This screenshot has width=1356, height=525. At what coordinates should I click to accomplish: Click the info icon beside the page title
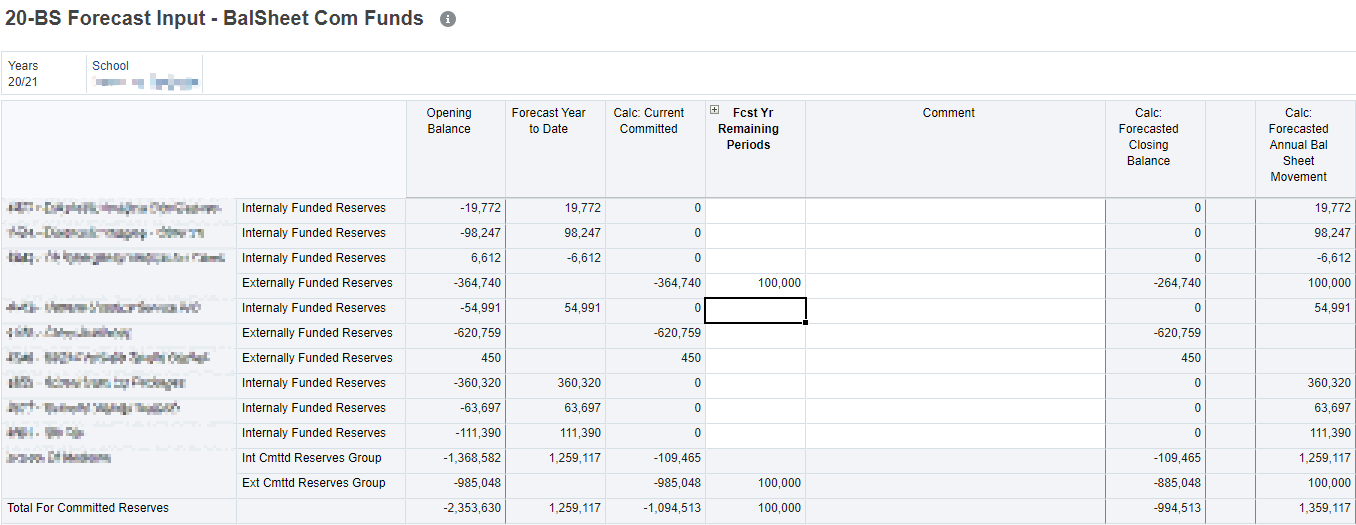point(448,19)
